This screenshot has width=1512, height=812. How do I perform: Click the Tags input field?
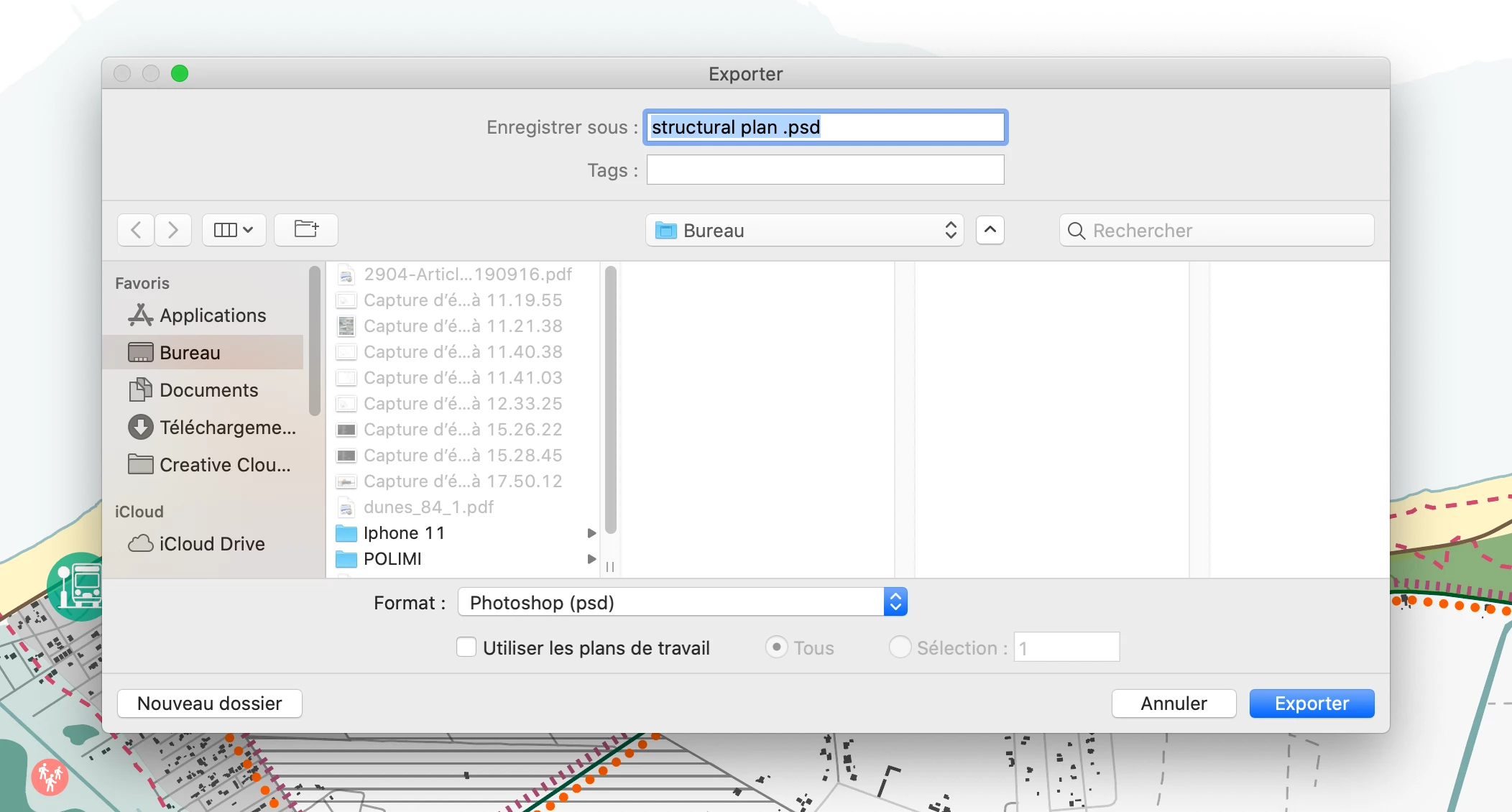tap(825, 170)
